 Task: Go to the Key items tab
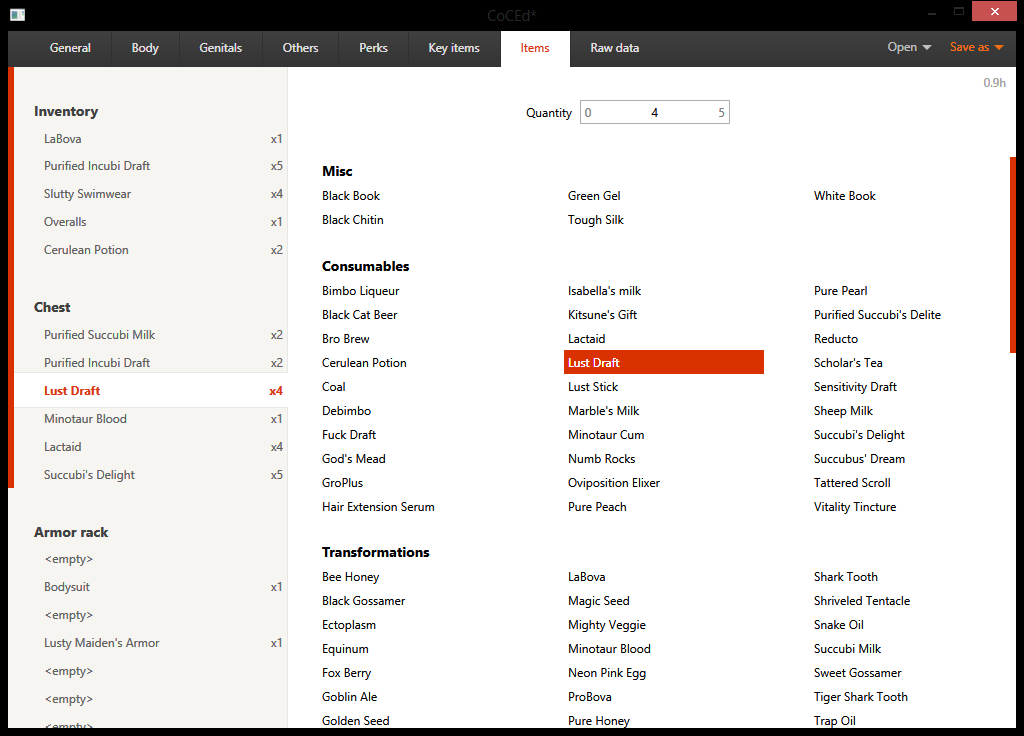pos(454,48)
